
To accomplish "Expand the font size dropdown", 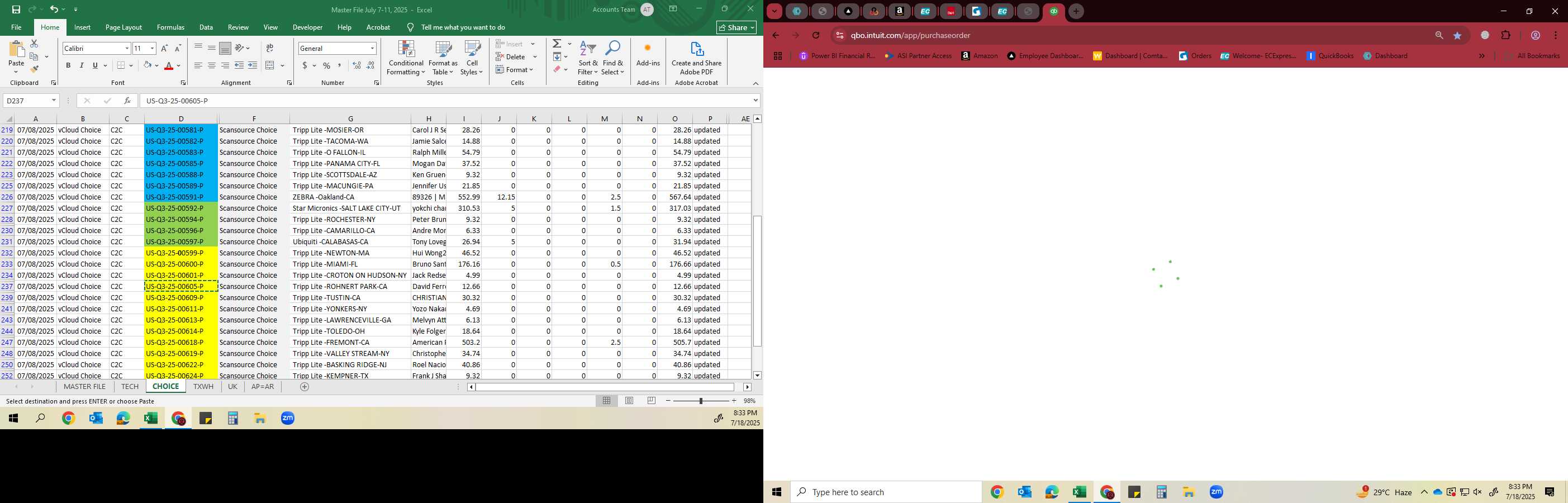I will (x=152, y=49).
